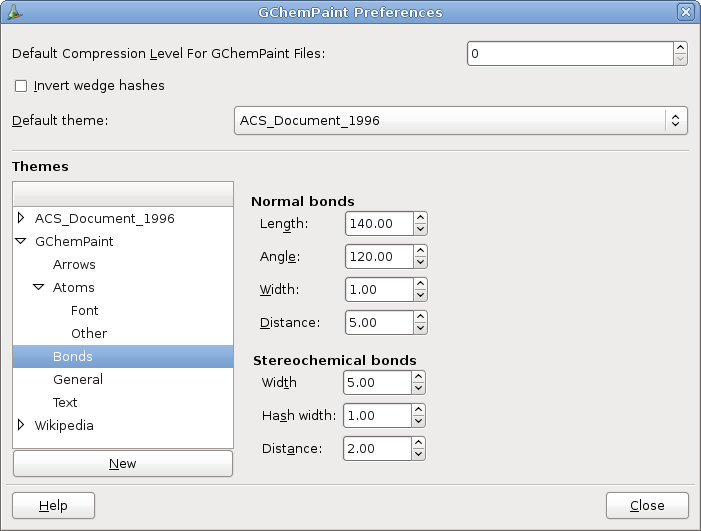Collapse the GChemPaint theme node

(21, 241)
